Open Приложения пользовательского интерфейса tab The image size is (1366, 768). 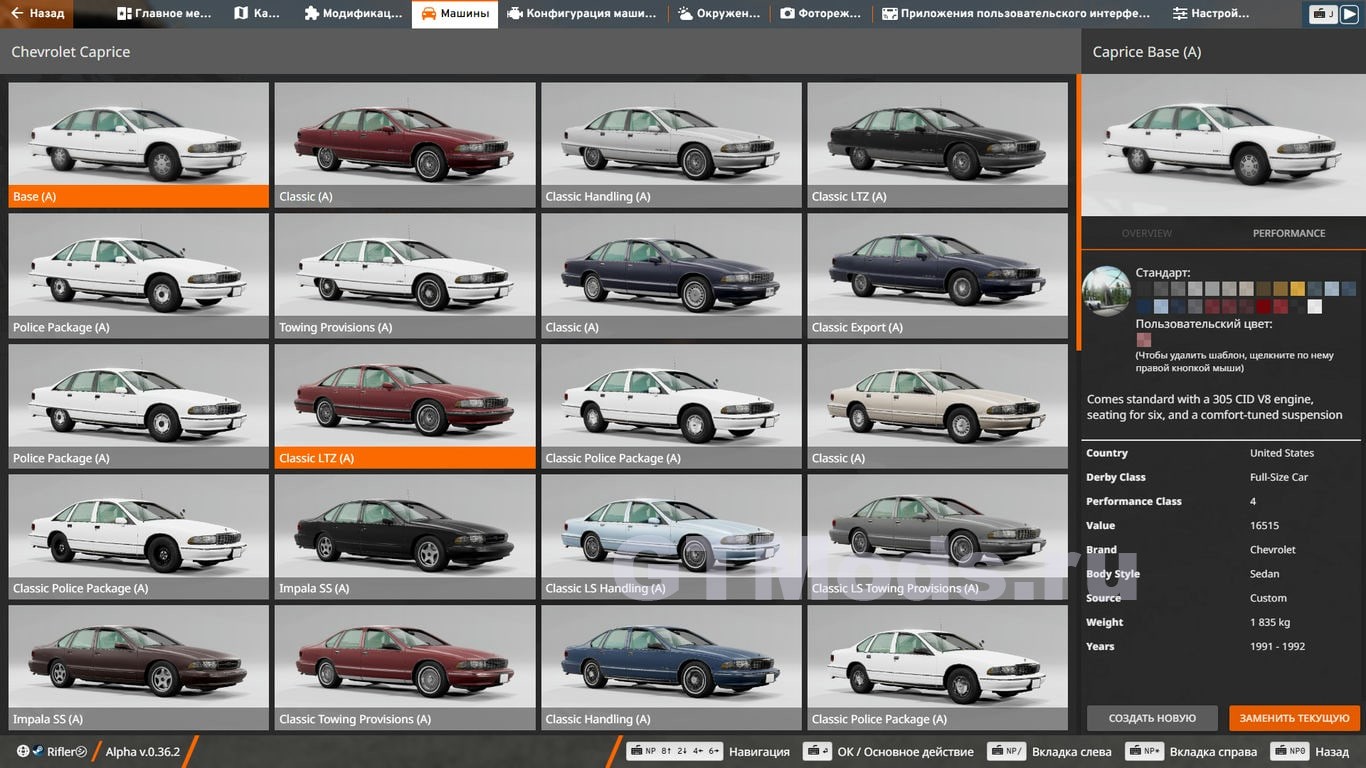click(1016, 14)
